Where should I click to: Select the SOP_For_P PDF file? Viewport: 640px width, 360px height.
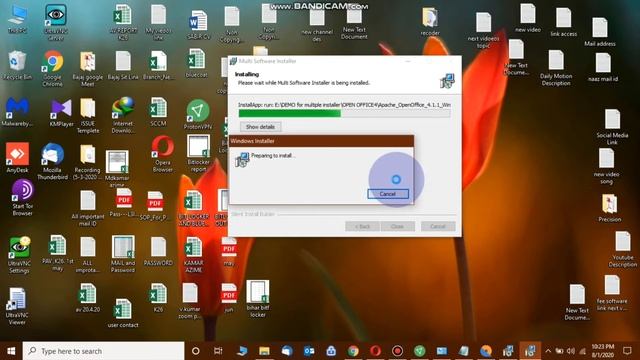tap(155, 206)
